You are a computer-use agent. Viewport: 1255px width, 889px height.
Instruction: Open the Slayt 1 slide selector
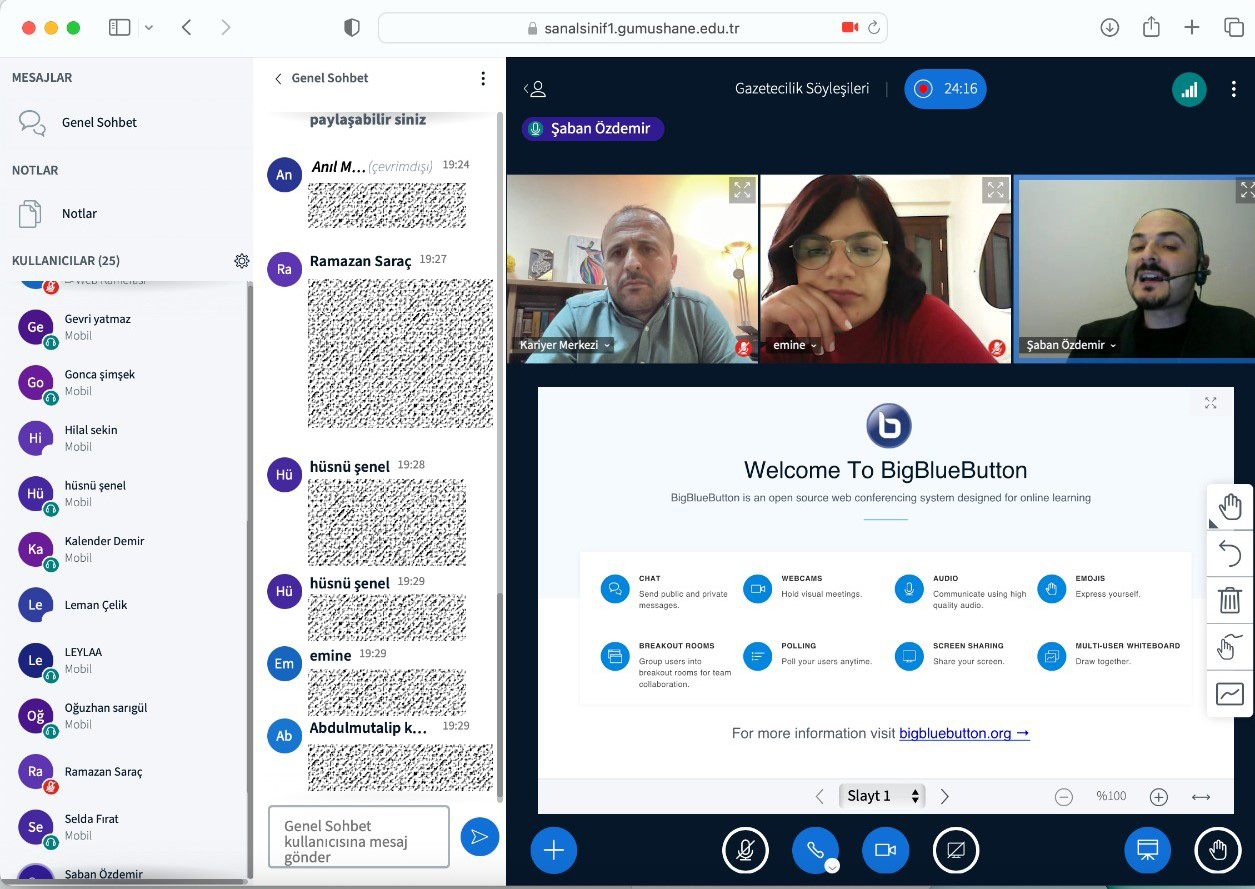pos(882,796)
